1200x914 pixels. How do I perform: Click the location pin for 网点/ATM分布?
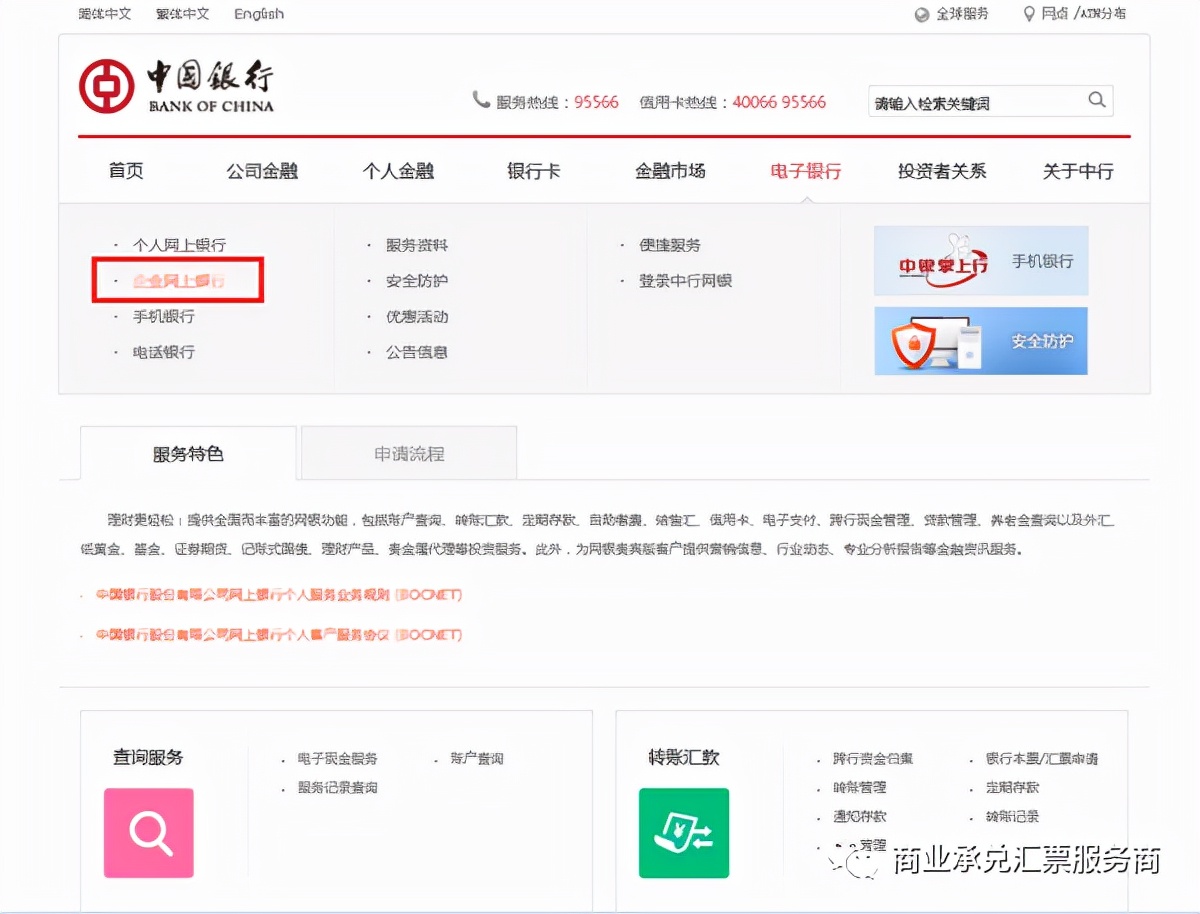coord(1029,14)
